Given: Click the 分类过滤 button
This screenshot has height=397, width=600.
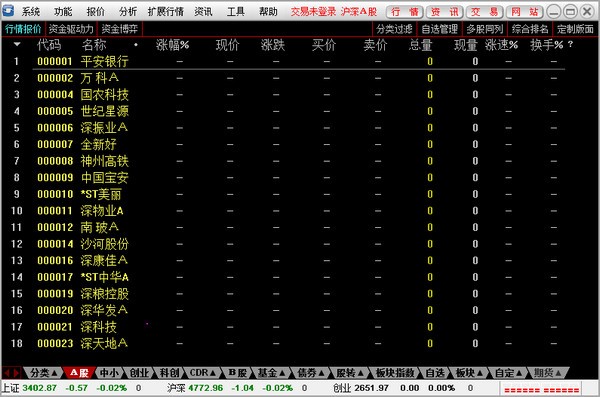Looking at the screenshot, I should [395, 29].
